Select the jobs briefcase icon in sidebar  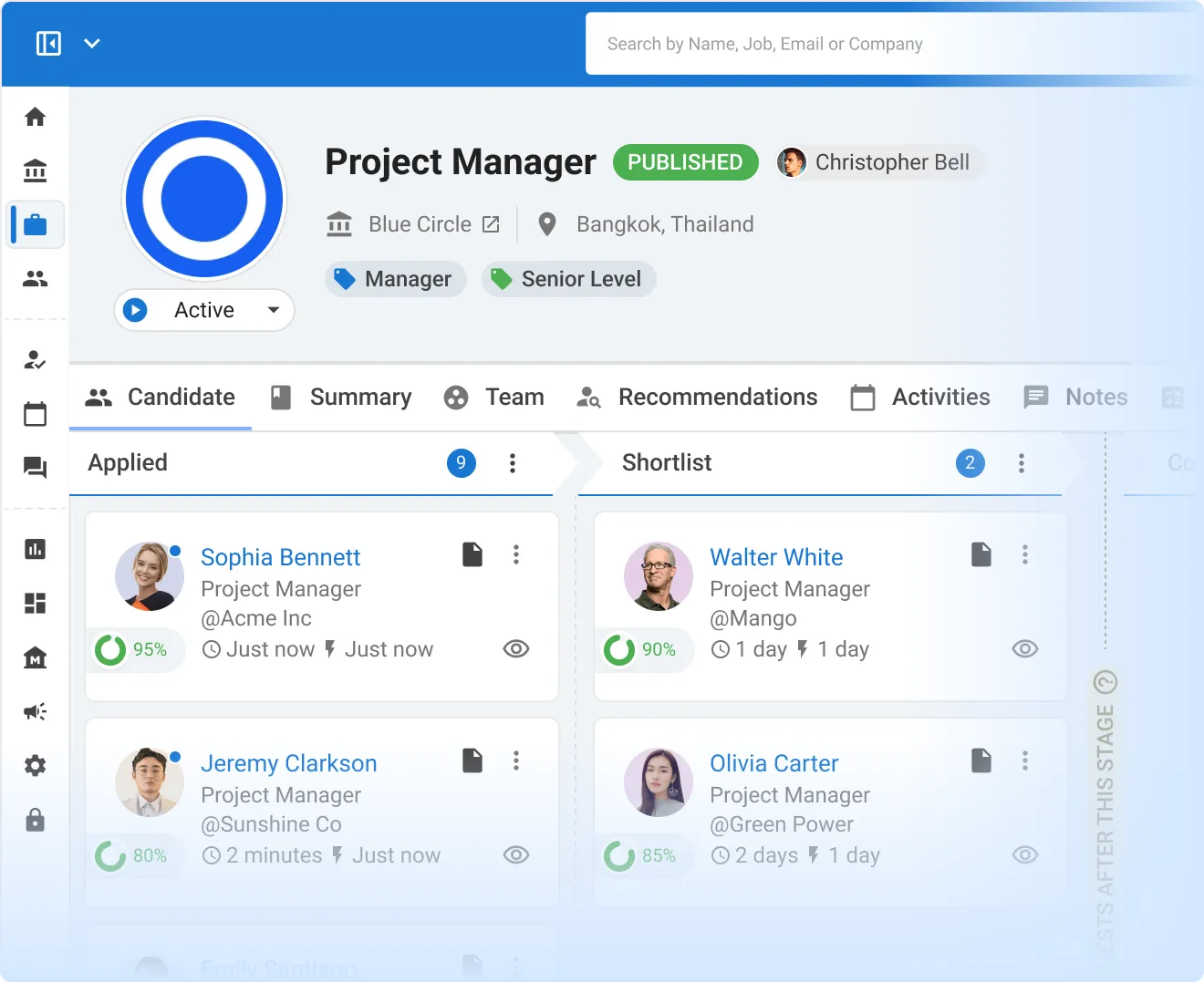pyautogui.click(x=36, y=224)
